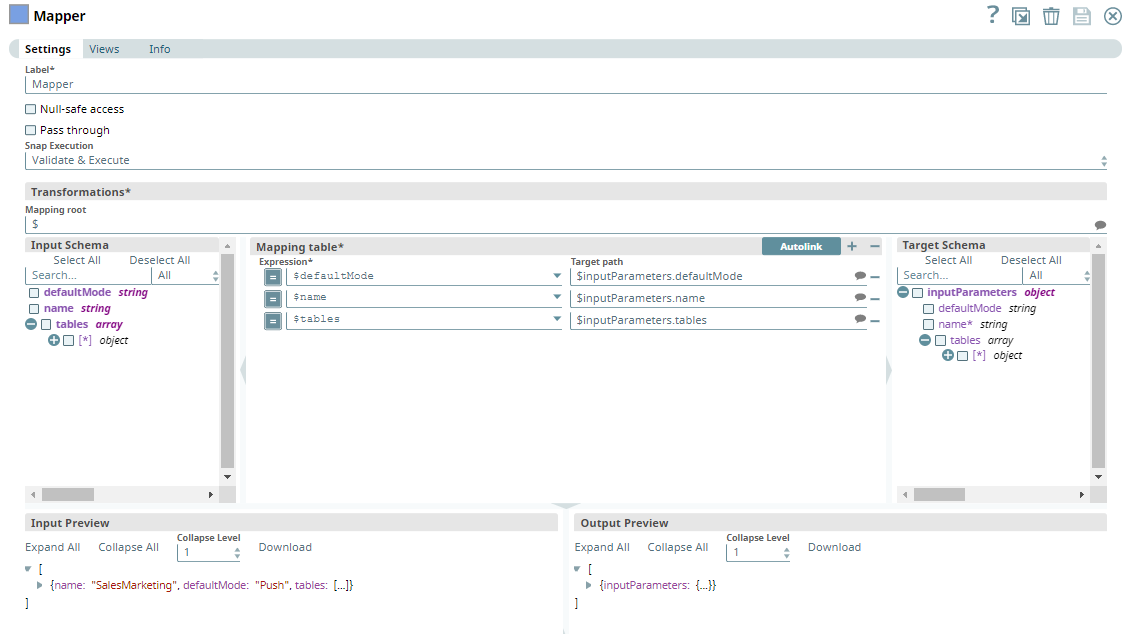The image size is (1127, 634).
Task: Click Deselect All in Target Schema
Action: 1031,260
